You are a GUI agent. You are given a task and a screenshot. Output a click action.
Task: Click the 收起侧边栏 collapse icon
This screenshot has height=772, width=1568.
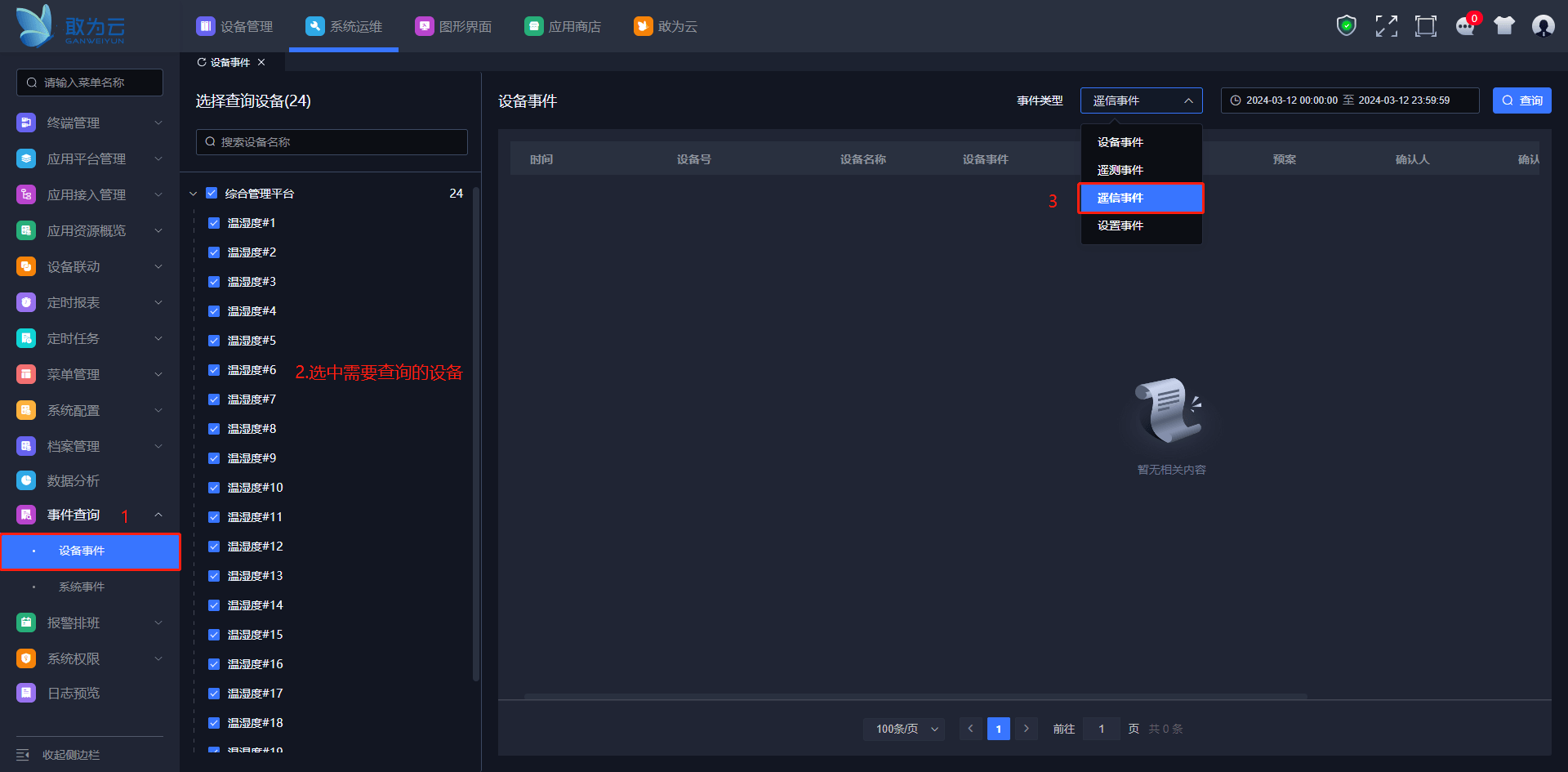(x=23, y=755)
